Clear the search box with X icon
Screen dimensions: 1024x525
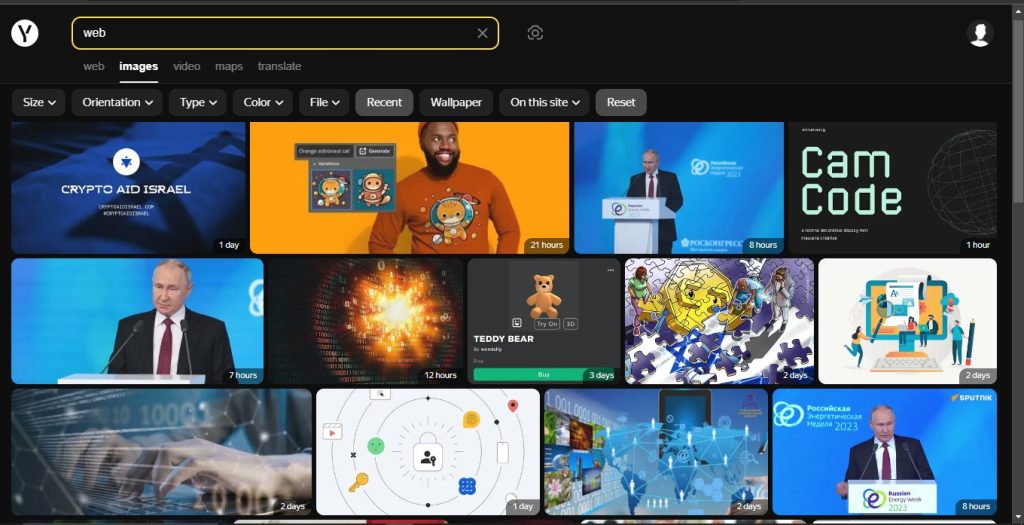point(482,33)
